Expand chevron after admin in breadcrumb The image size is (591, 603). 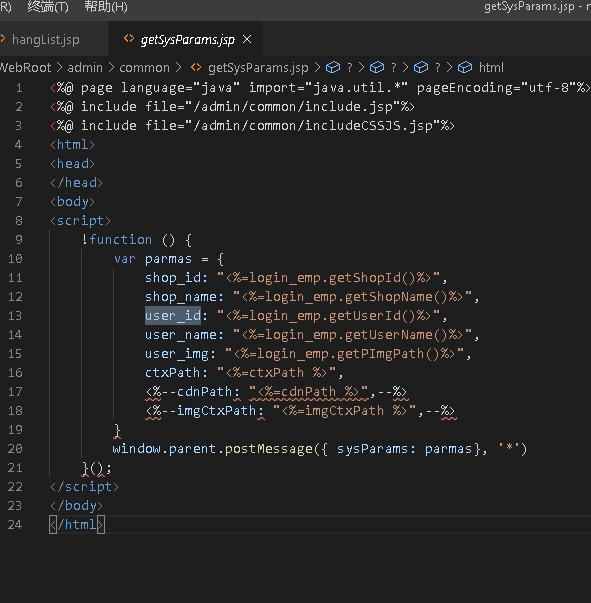112,68
